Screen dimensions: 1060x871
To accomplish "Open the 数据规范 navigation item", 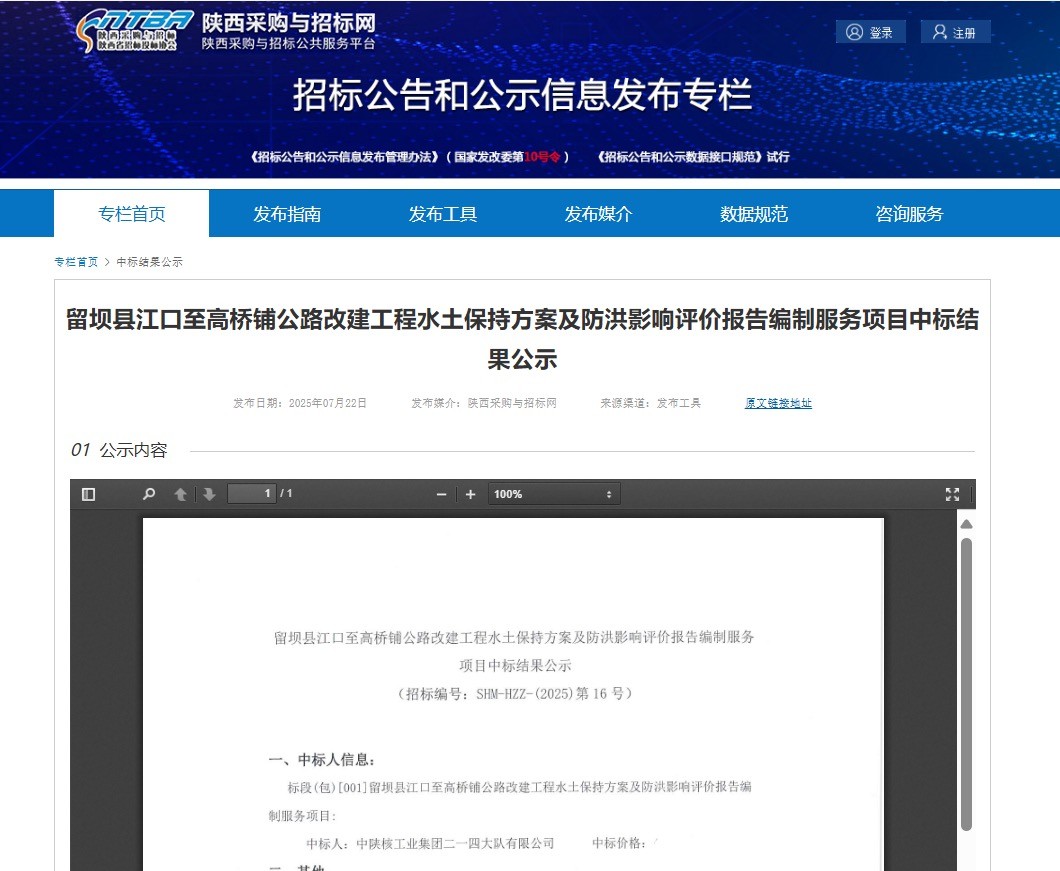I will [x=754, y=214].
